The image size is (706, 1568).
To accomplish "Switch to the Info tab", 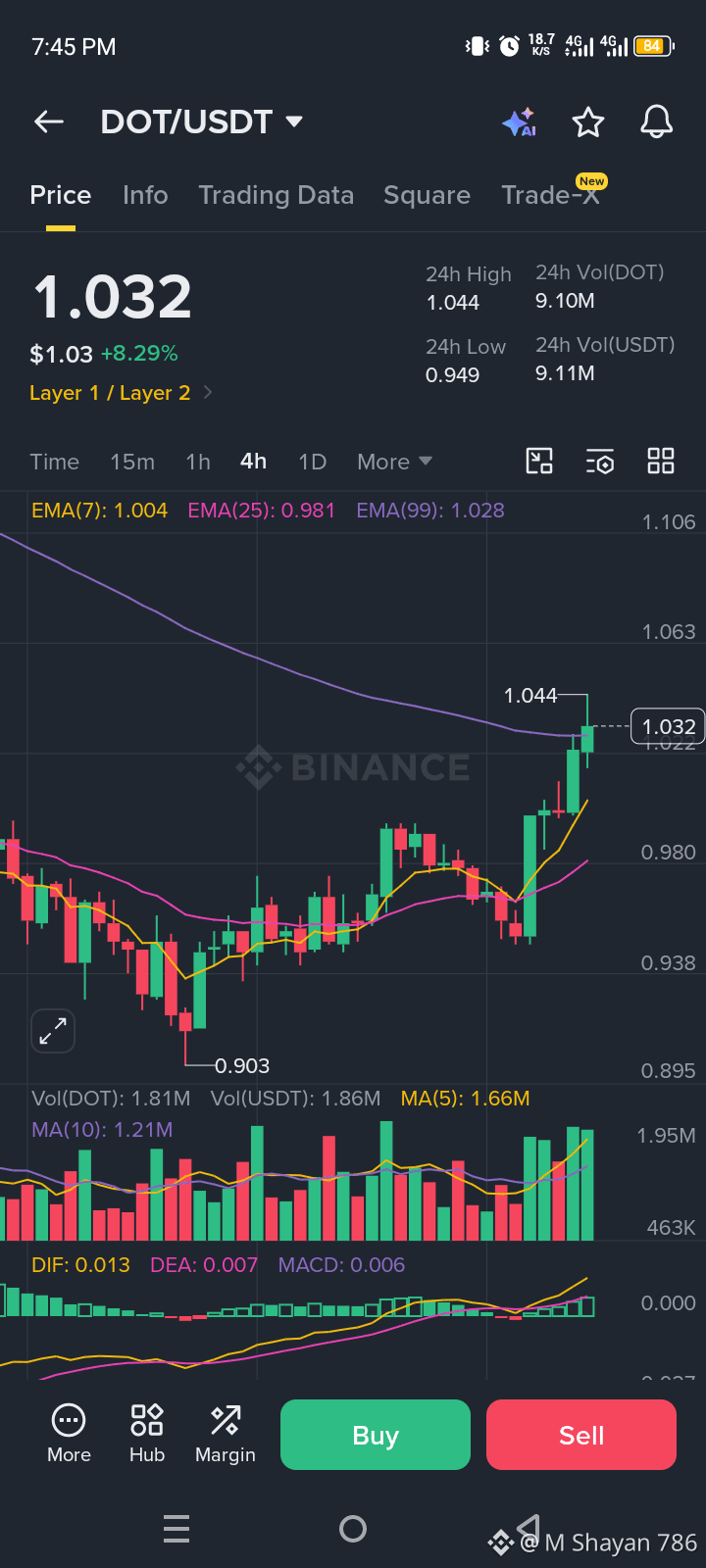I will click(145, 195).
